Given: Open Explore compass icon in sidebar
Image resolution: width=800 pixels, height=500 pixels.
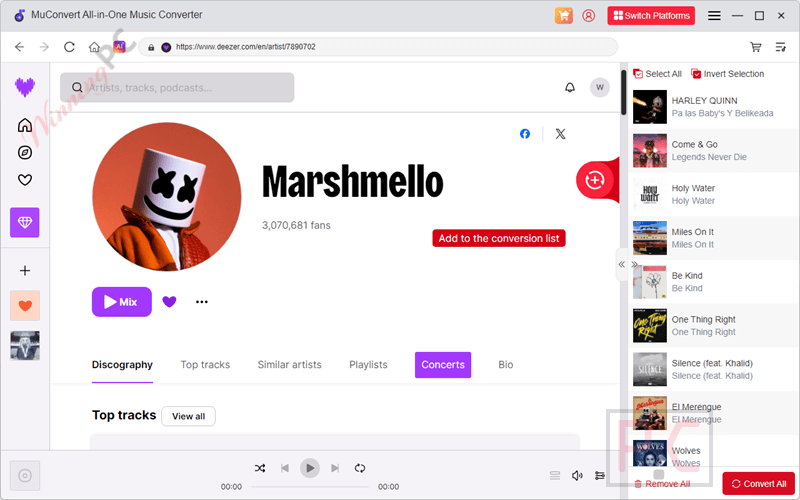Looking at the screenshot, I should [24, 152].
